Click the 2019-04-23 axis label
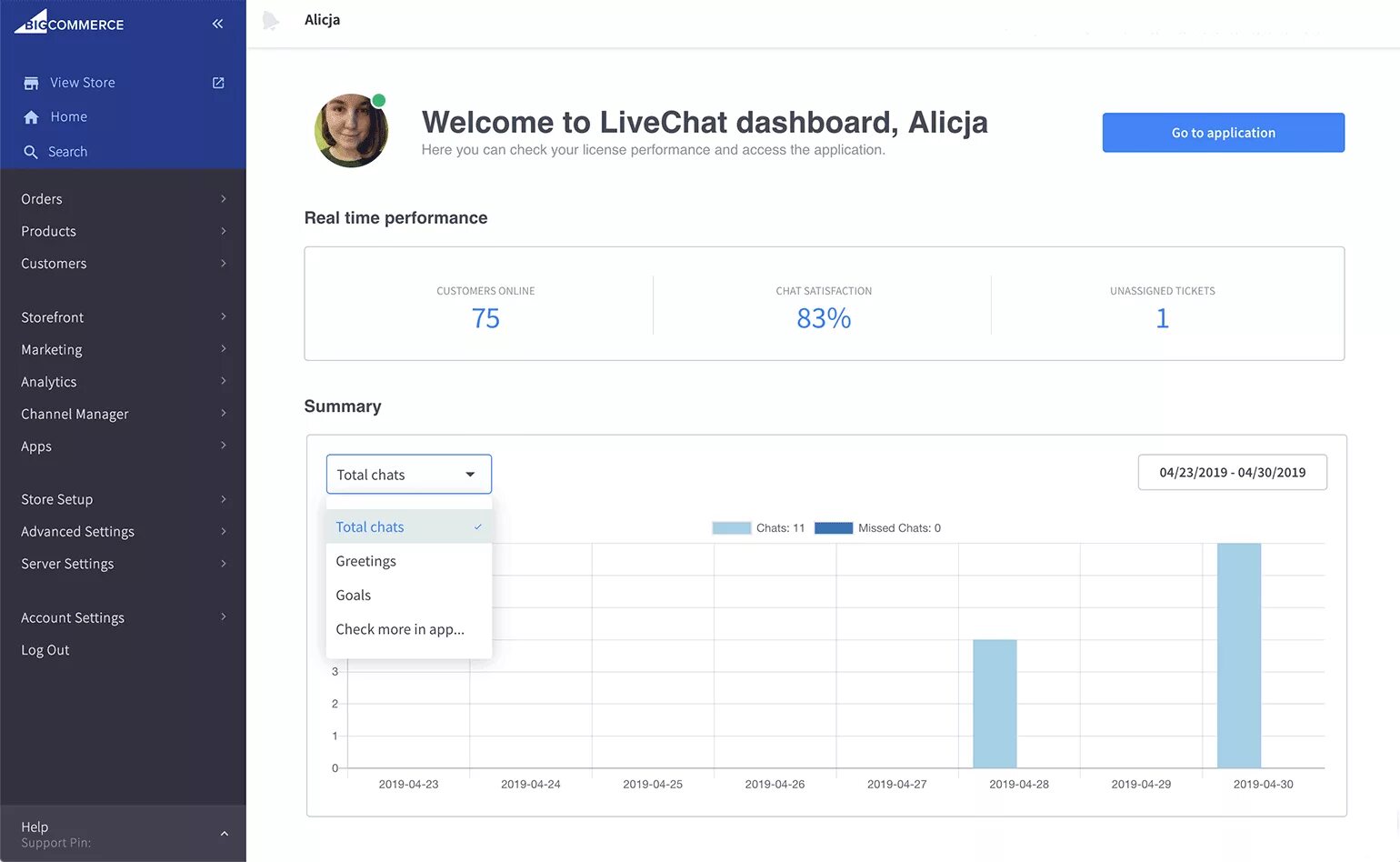Screen dimensions: 1400x862 [x=408, y=784]
